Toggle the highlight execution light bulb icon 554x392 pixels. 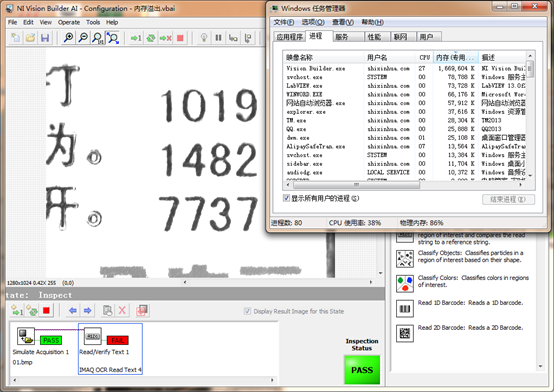pyautogui.click(x=204, y=37)
